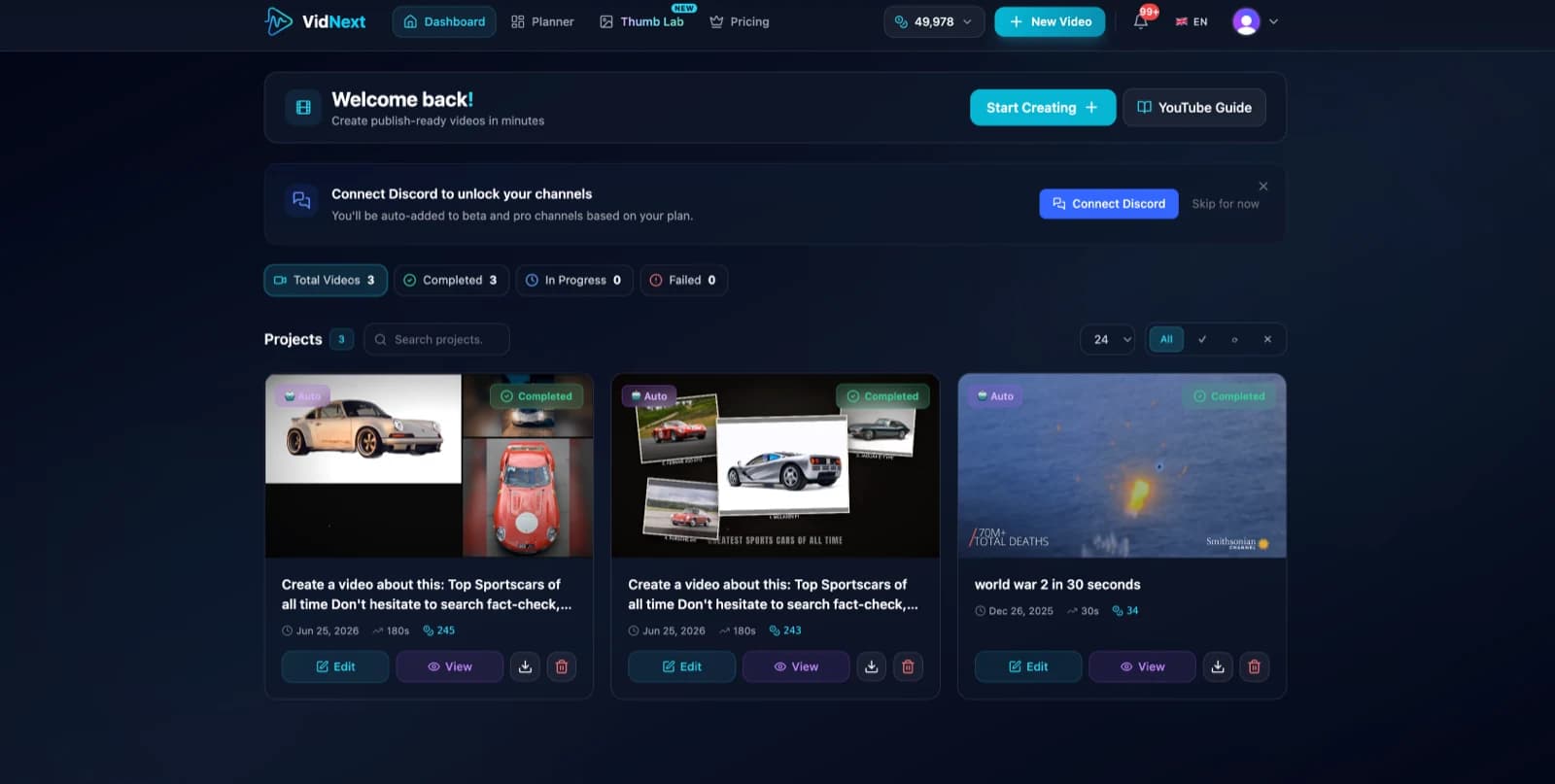Screen dimensions: 1555x784
Task: Filter by Total Videos 3
Action: 326,280
